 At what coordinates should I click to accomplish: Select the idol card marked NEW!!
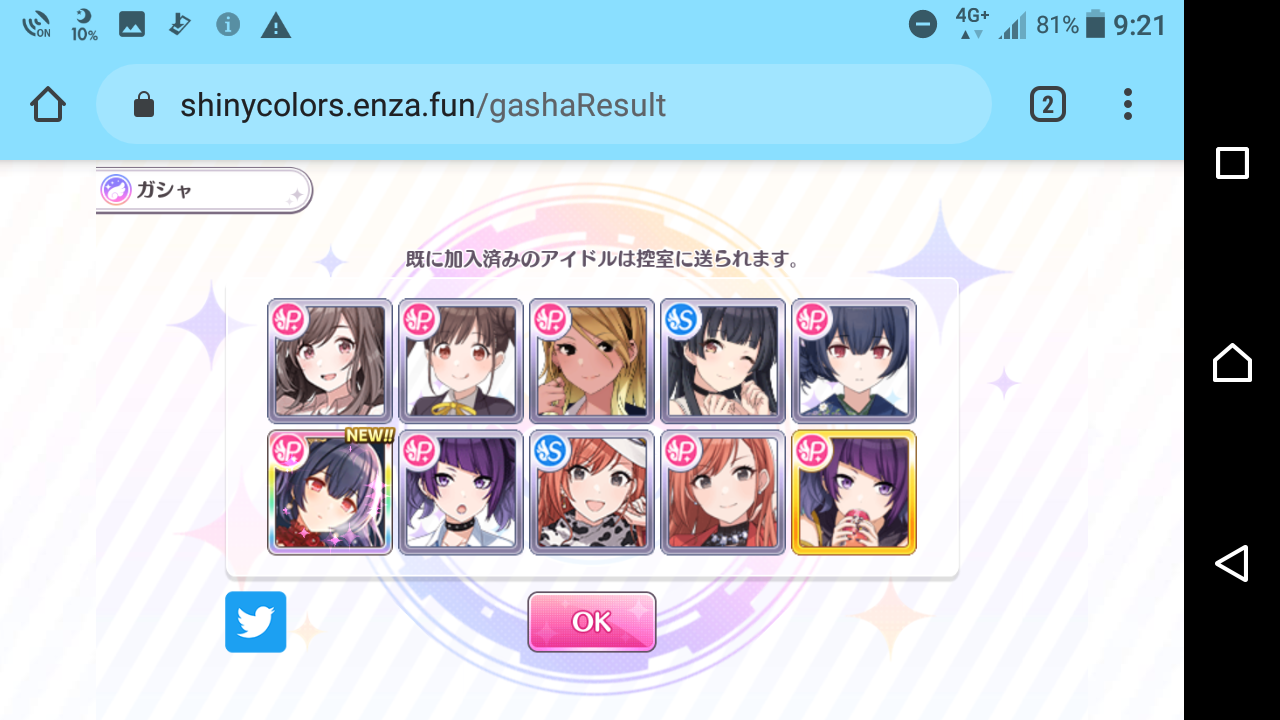click(x=330, y=492)
